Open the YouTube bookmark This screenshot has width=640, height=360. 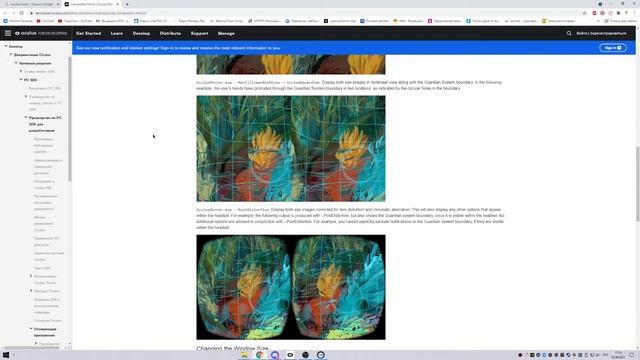click(45, 21)
